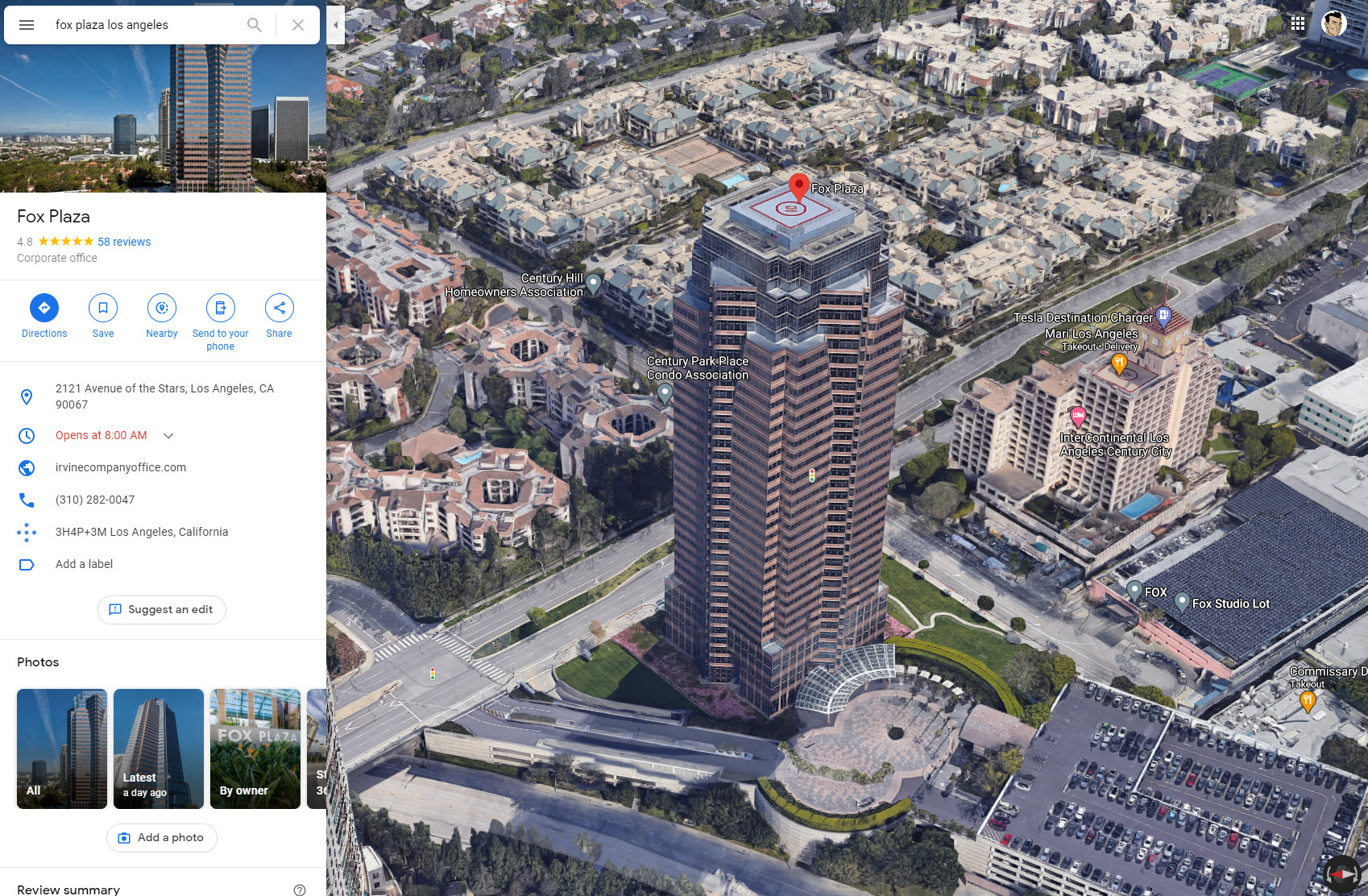Visit irvinecompanyoffice.com website
Screen dimensions: 1368x896
coord(121,467)
